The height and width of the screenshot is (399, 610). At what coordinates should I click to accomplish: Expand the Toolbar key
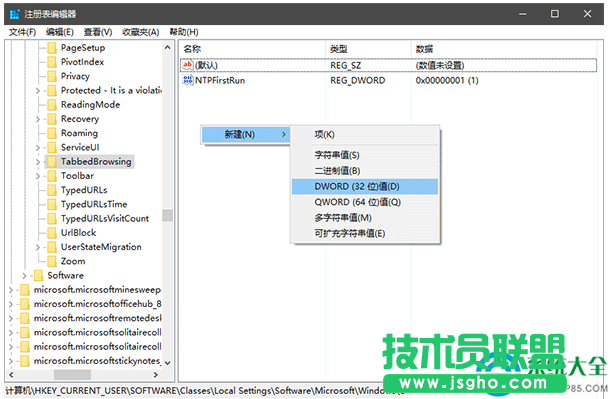(38, 176)
